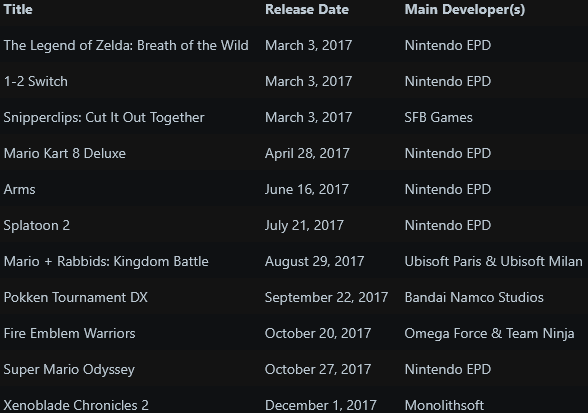Image resolution: width=588 pixels, height=413 pixels.
Task: Click the Title column header
Action: point(18,9)
